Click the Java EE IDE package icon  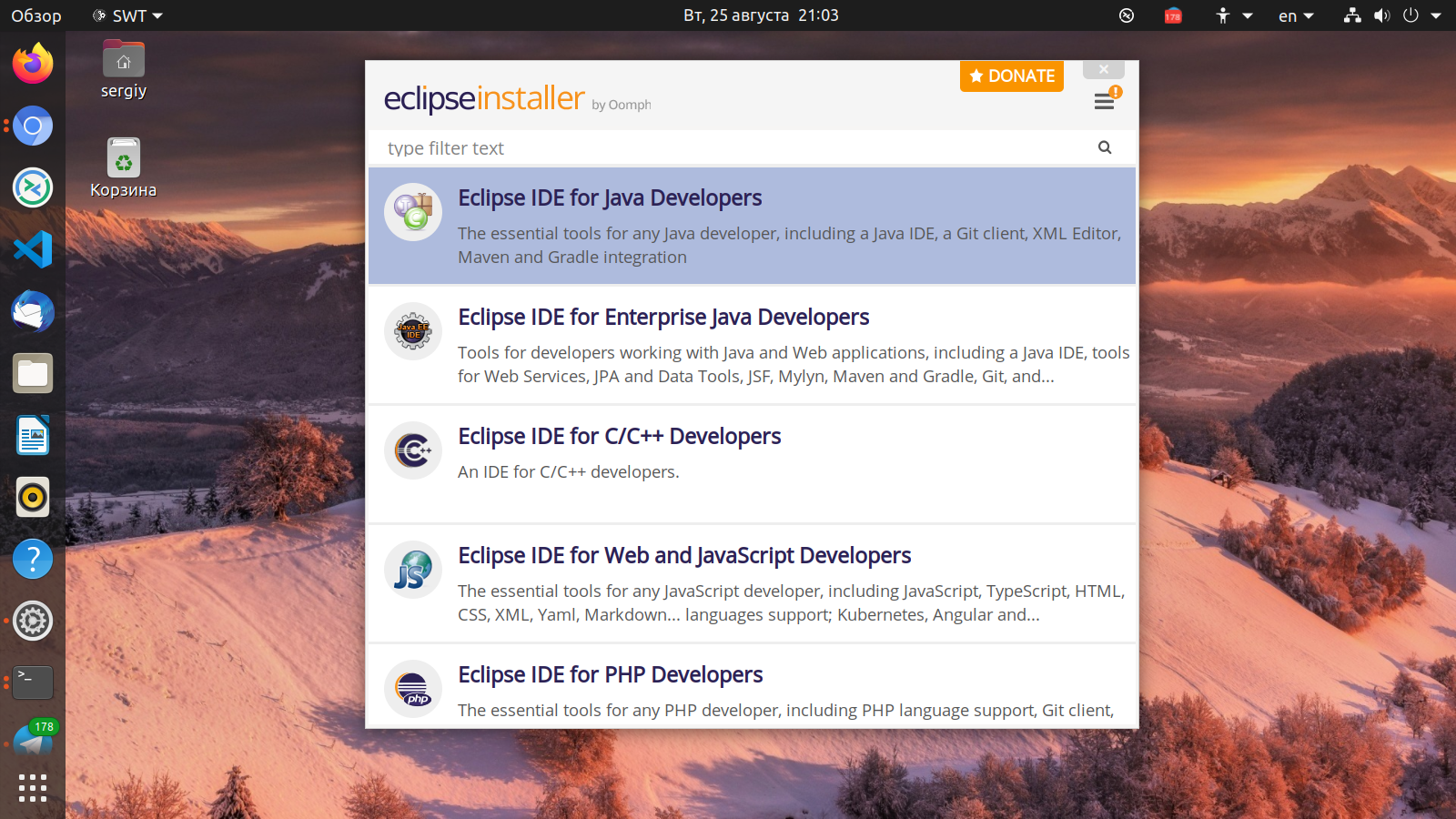pyautogui.click(x=413, y=331)
